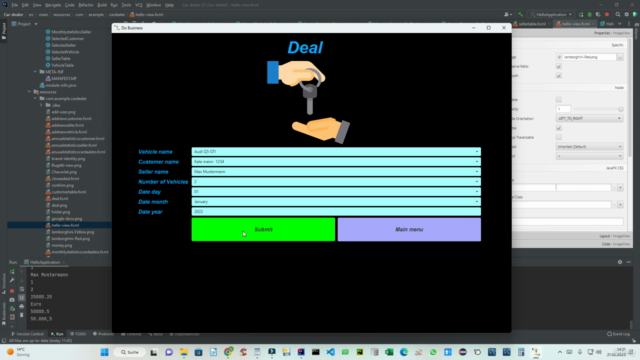Screen dimensions: 640x360
Task: Click the Rerun icon in the Run panel
Action: pos(12,272)
